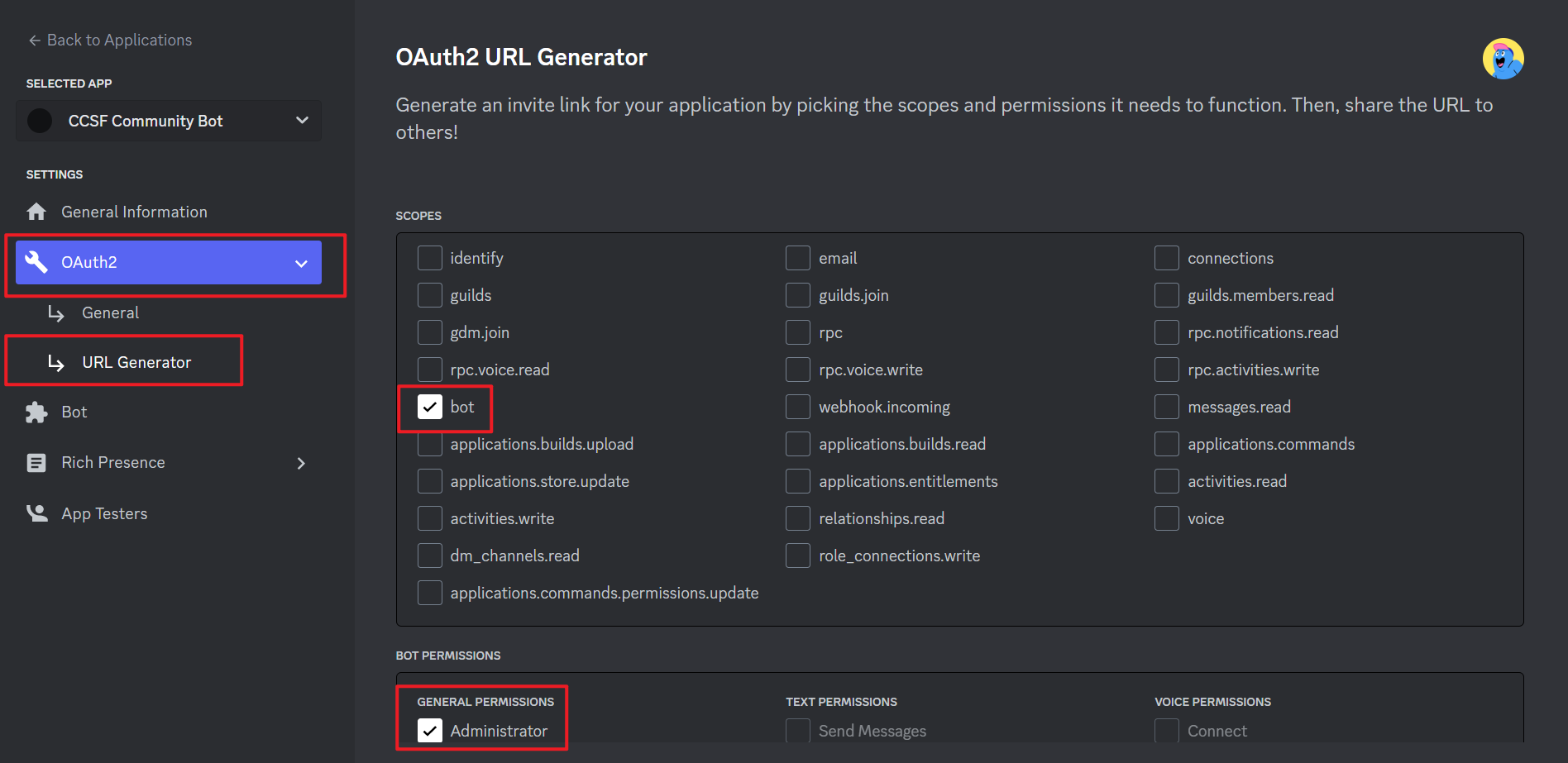1568x763 pixels.
Task: Enable the gdm.join scope checkbox
Action: point(430,332)
